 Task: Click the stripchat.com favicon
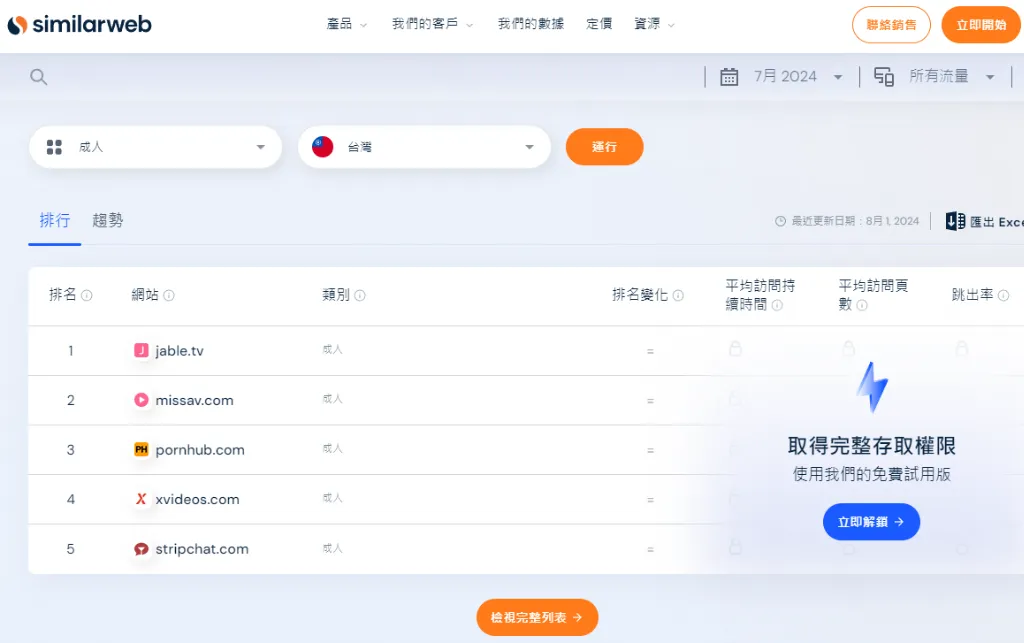141,549
